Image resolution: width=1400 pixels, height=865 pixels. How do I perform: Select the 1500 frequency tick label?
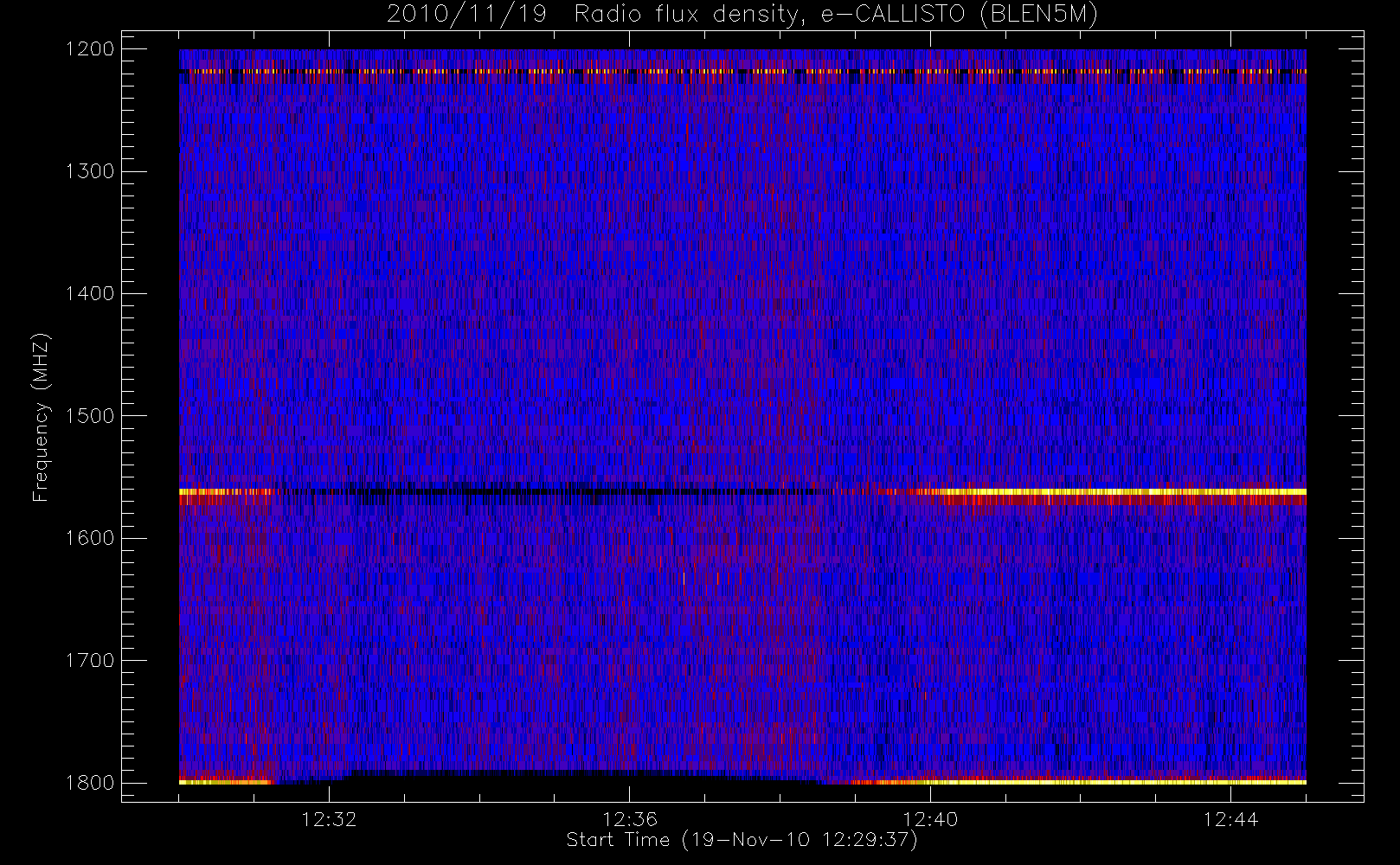point(90,416)
